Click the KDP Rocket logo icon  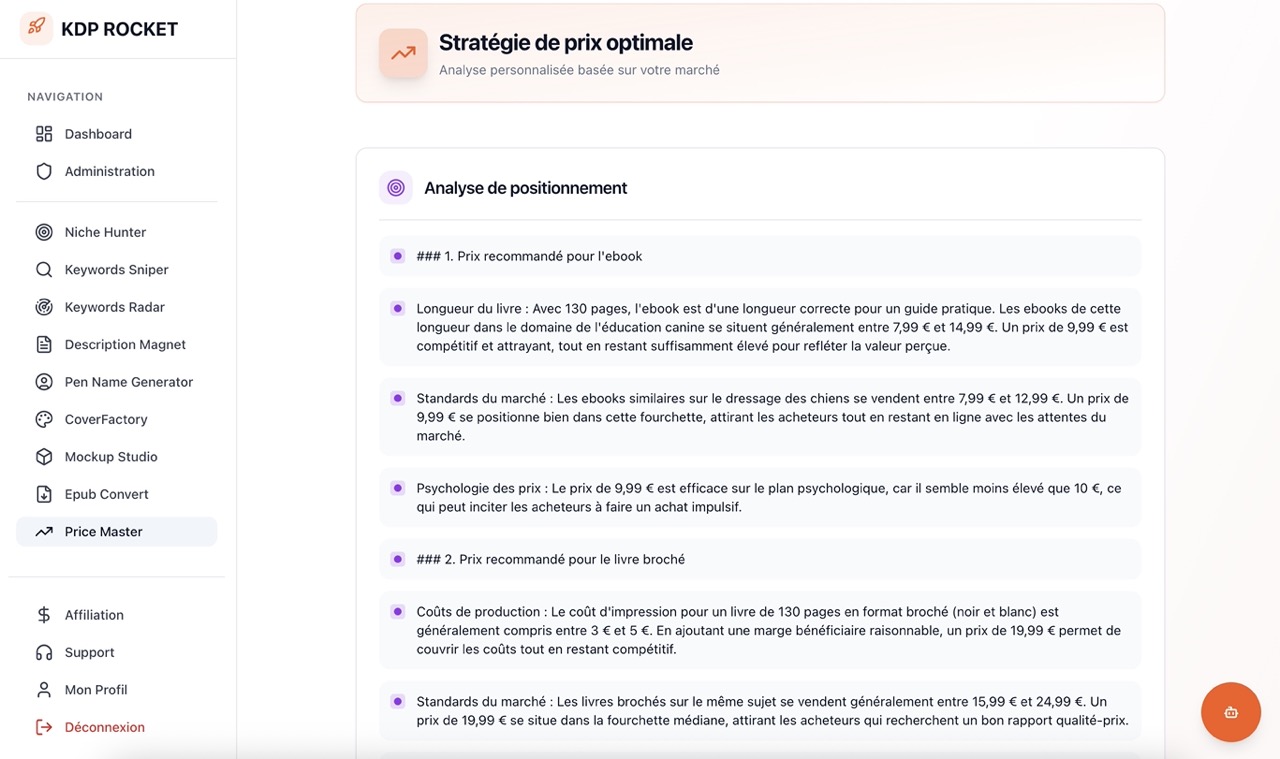click(x=36, y=28)
